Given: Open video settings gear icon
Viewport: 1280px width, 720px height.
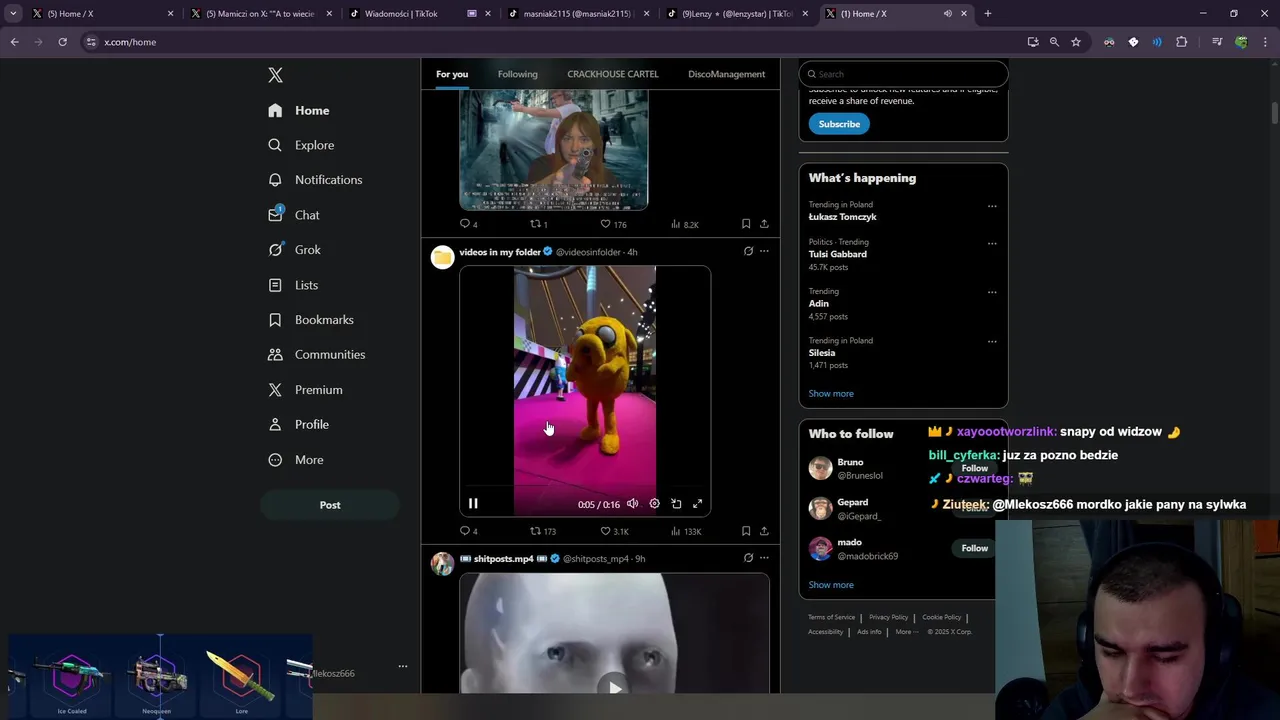Looking at the screenshot, I should 654,504.
